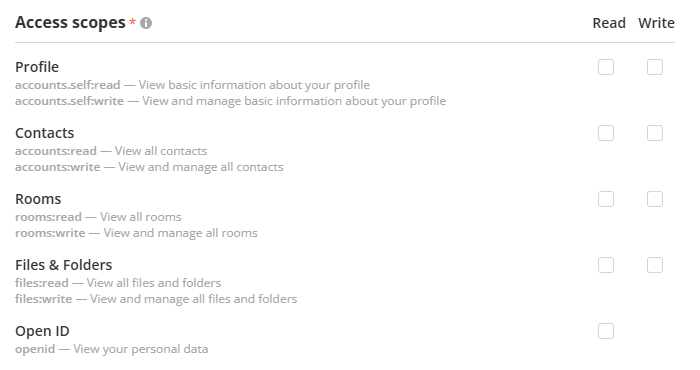Click the Write column header
The height and width of the screenshot is (370, 700).
click(656, 23)
